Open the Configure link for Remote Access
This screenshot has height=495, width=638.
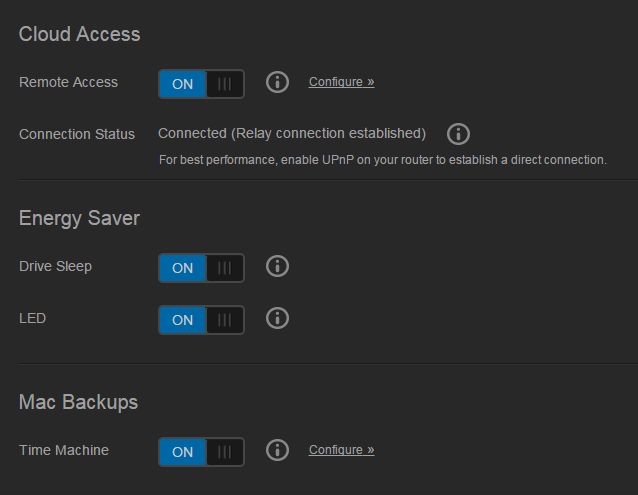coord(341,82)
